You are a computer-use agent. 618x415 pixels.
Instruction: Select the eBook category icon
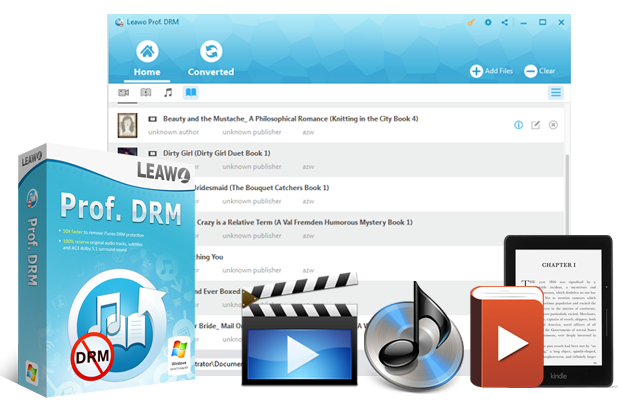pyautogui.click(x=191, y=93)
